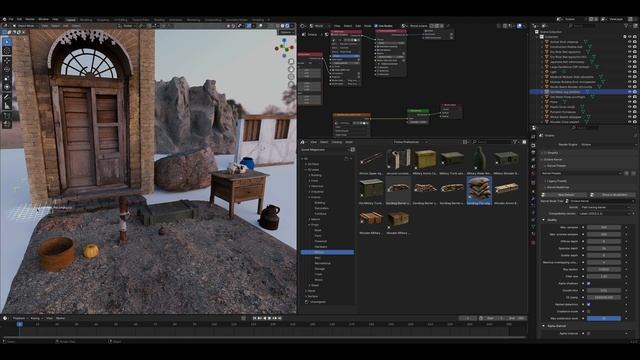Open the Follow Preferences import dropdown
Screen dimensions: 640x360
pyautogui.click(x=410, y=142)
